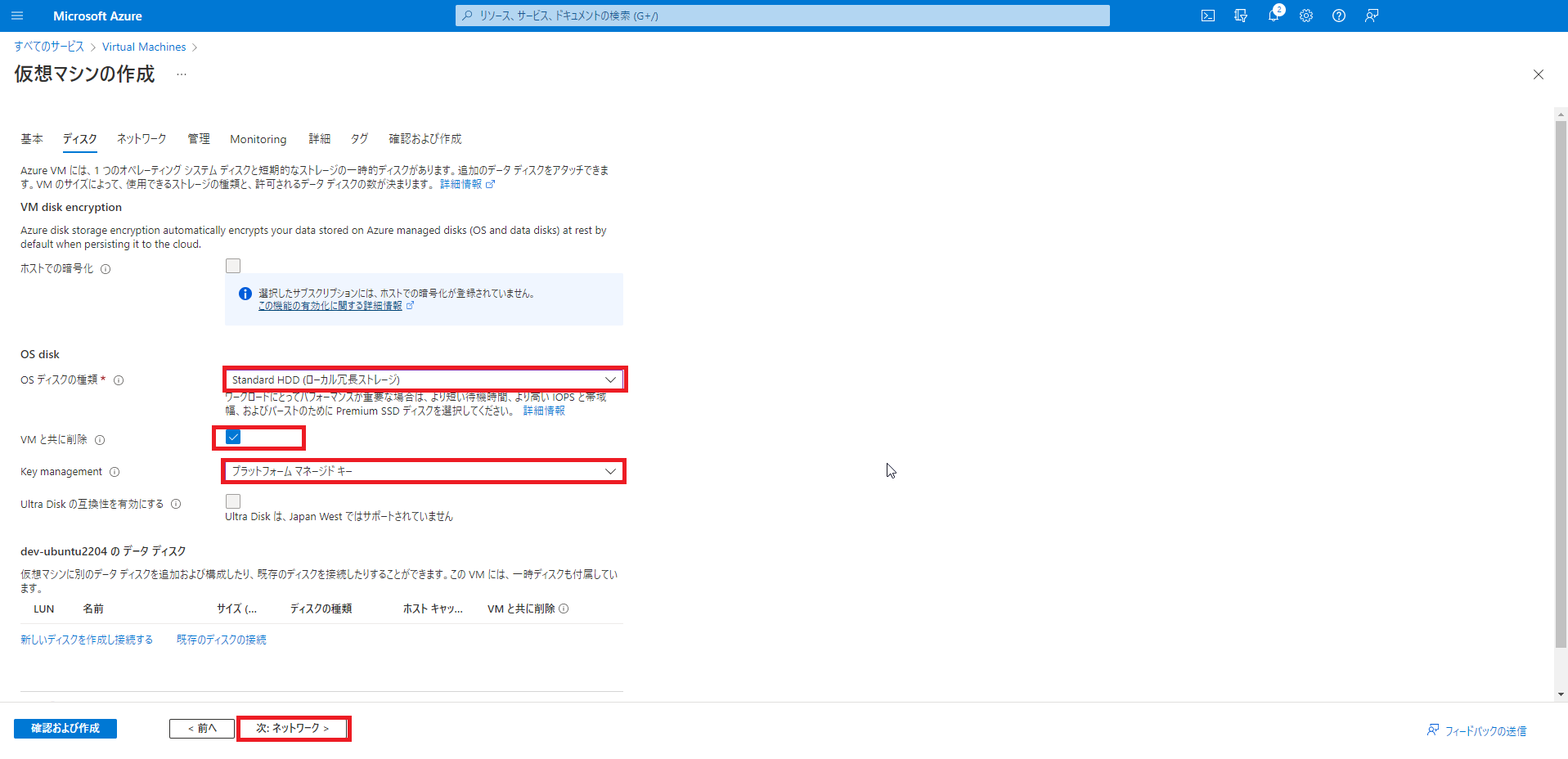Screen dimensions: 1568x759
Task: Open the Azure portal hamburger menu
Action: [17, 16]
